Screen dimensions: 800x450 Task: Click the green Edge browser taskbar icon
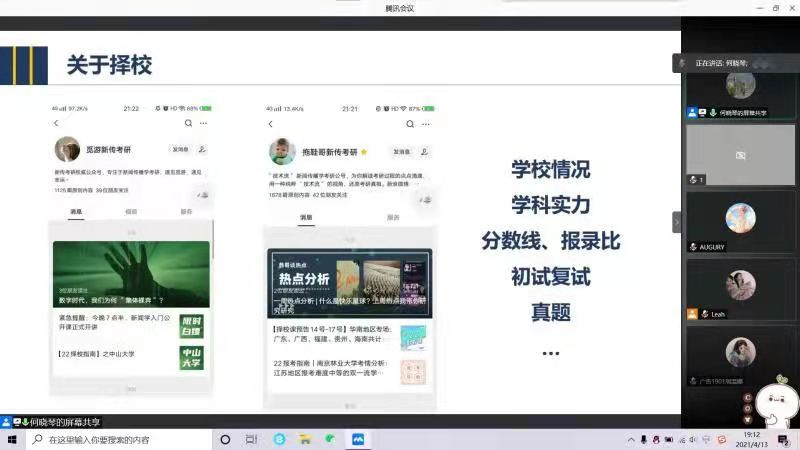point(330,439)
